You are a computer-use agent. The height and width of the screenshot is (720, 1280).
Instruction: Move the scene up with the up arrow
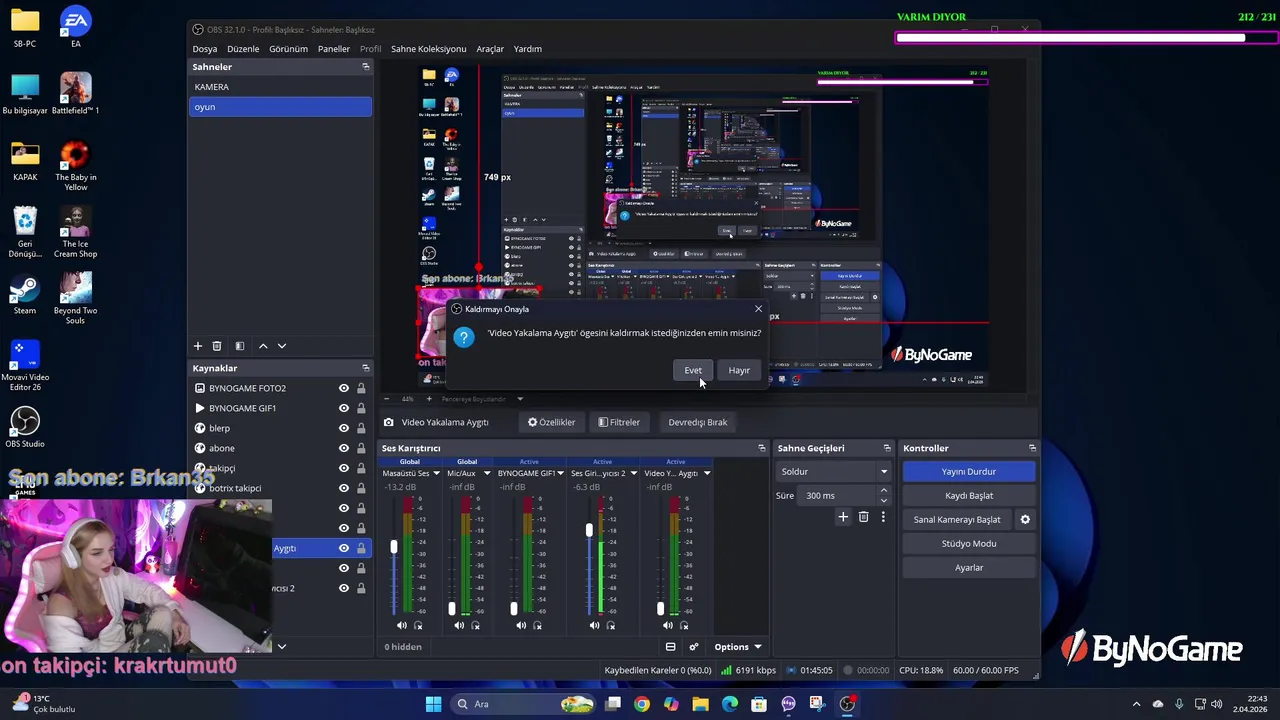pos(263,346)
